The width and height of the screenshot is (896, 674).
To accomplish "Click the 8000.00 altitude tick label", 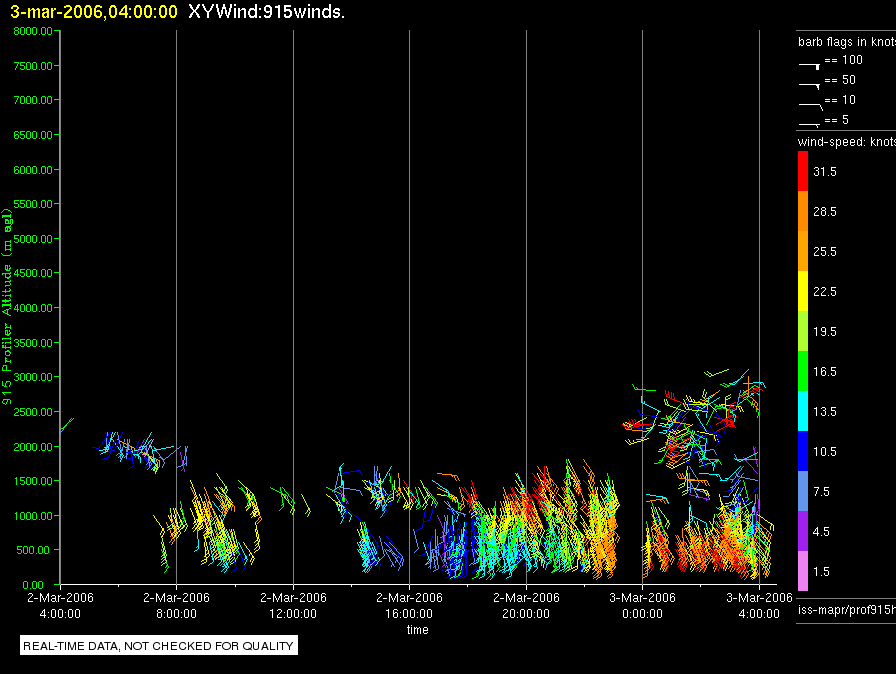I will [33, 31].
